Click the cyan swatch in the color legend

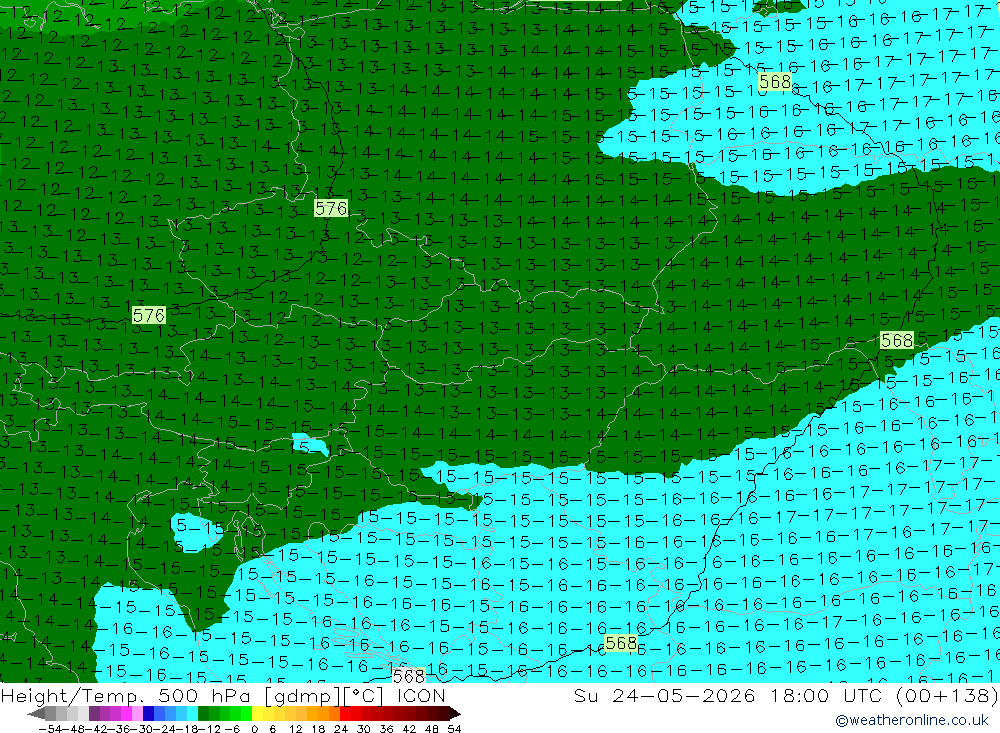pos(192,714)
